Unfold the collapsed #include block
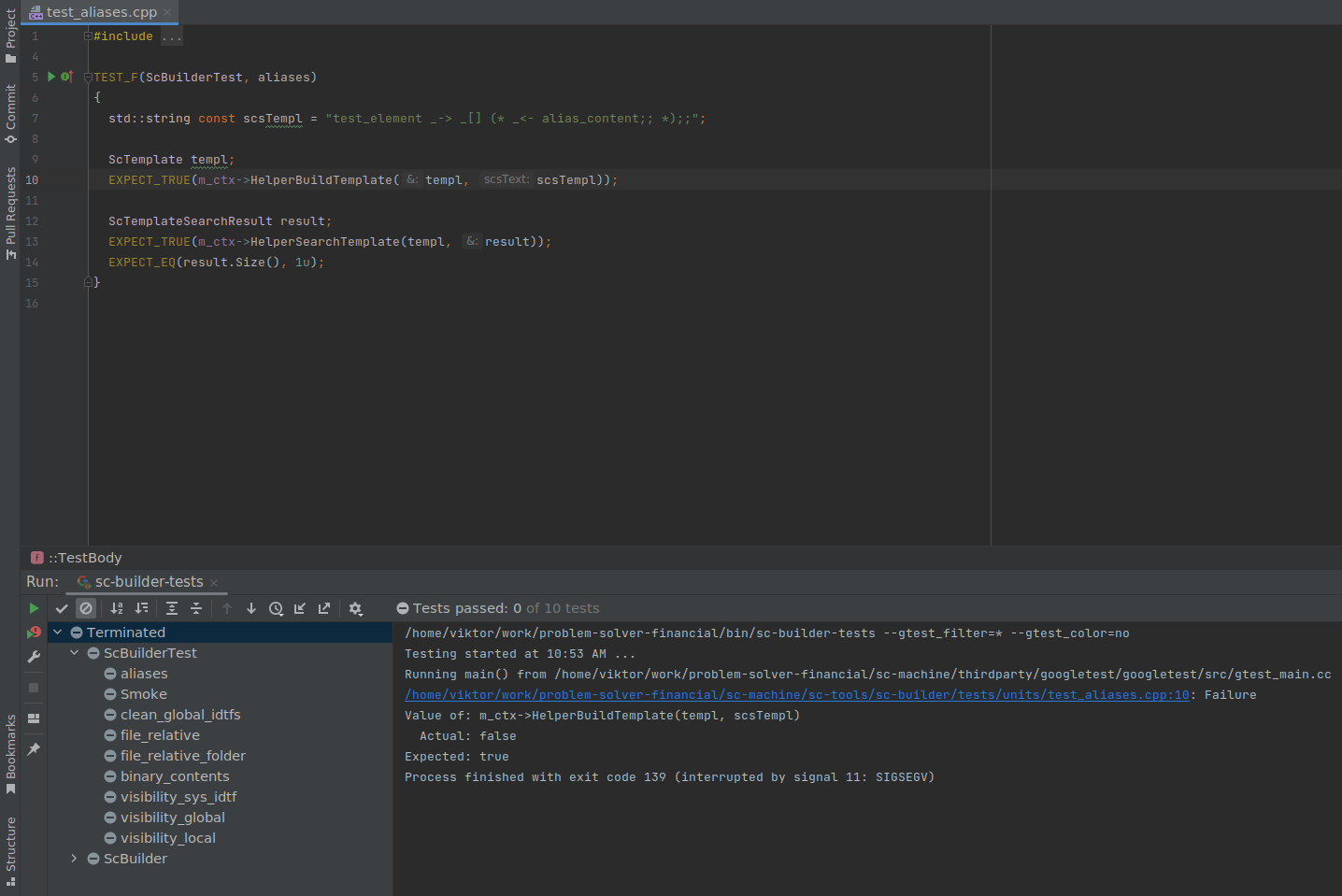The width and height of the screenshot is (1342, 896). point(88,36)
